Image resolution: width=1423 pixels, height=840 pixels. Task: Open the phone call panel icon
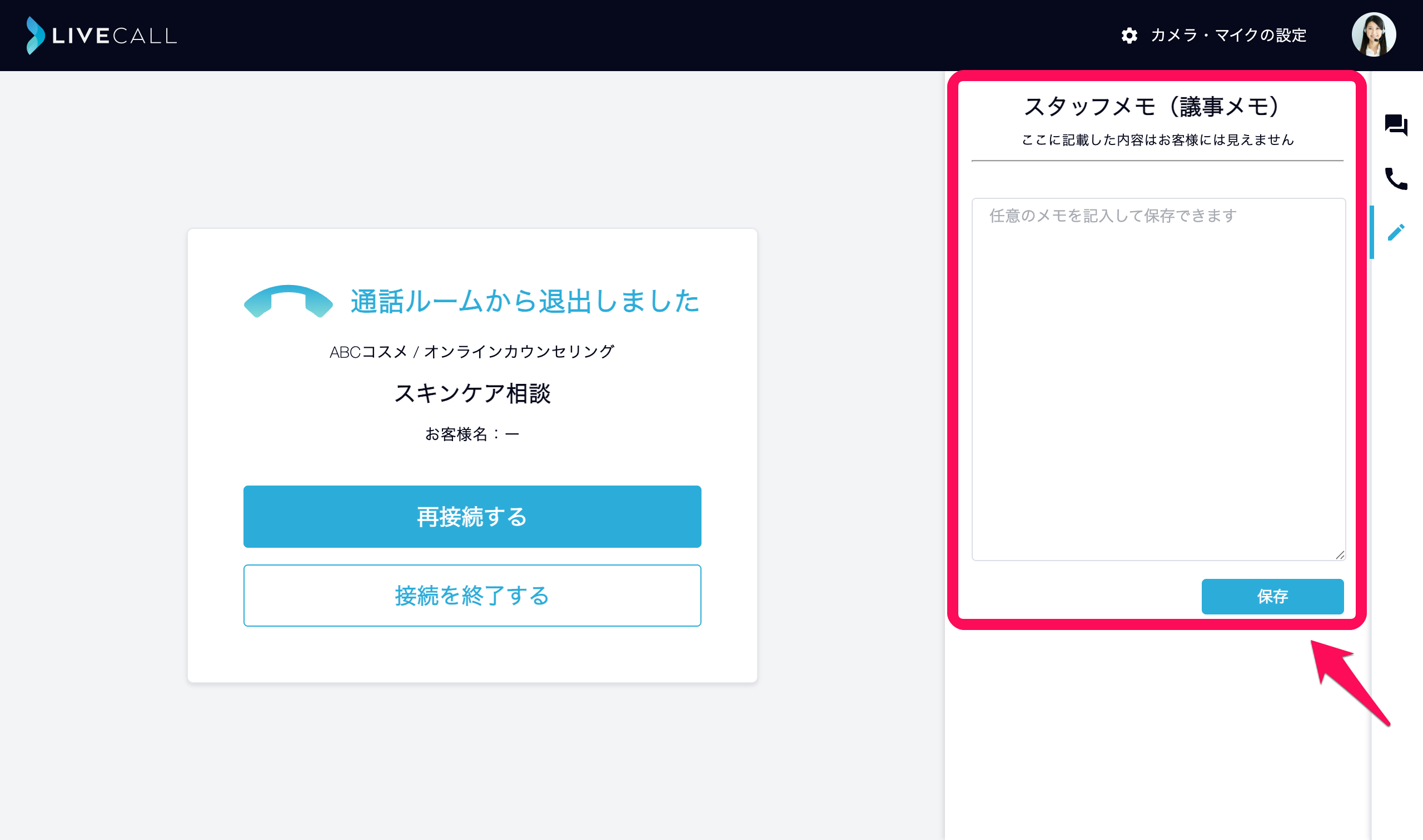coord(1396,179)
